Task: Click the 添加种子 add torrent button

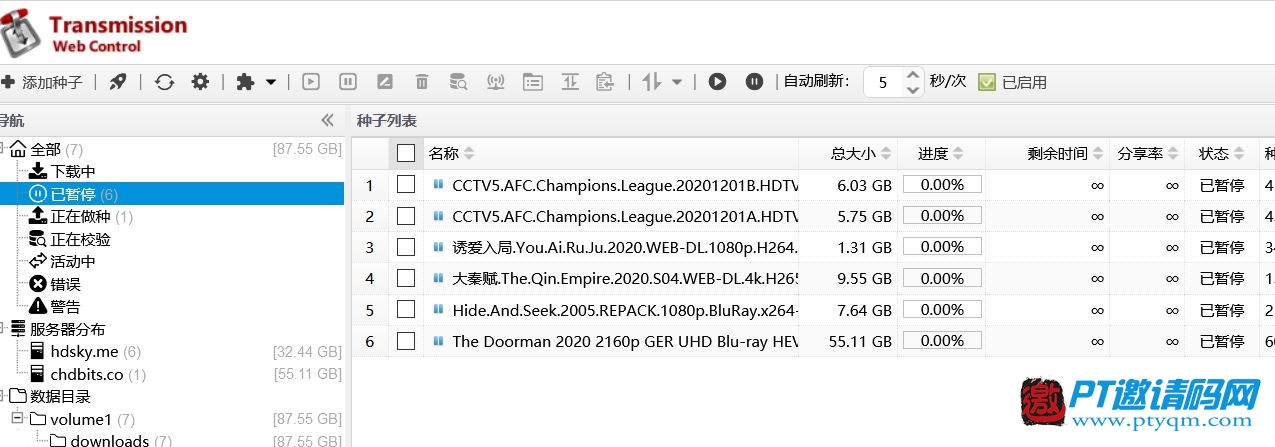Action: coord(42,82)
